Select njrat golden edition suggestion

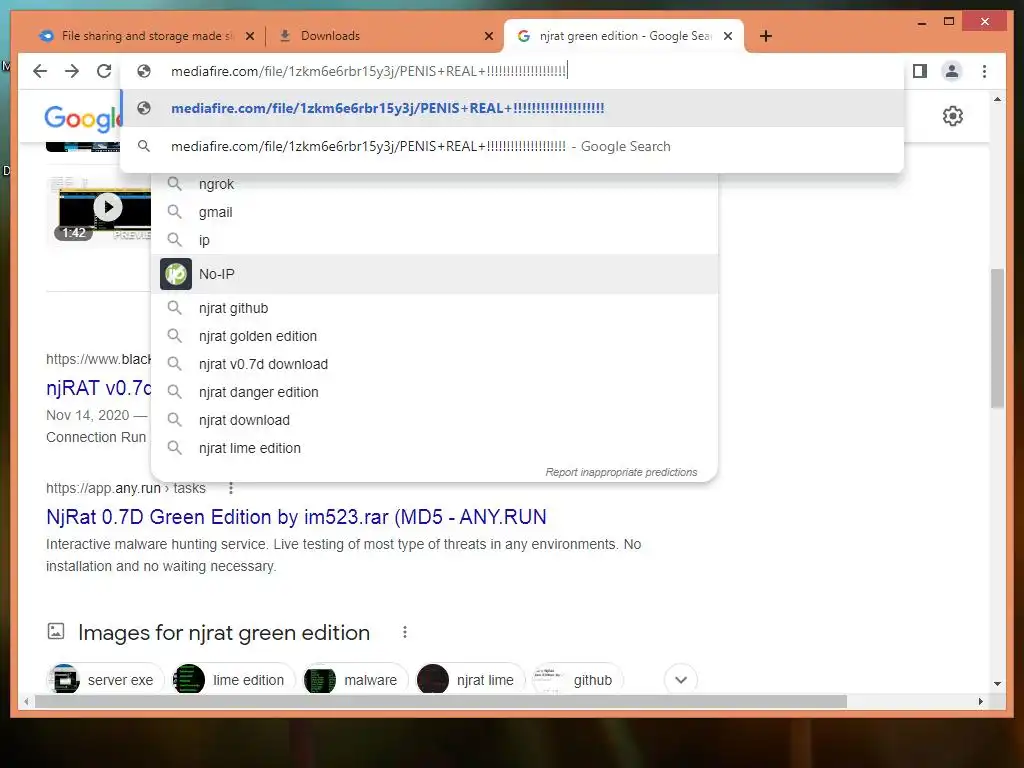coord(434,336)
